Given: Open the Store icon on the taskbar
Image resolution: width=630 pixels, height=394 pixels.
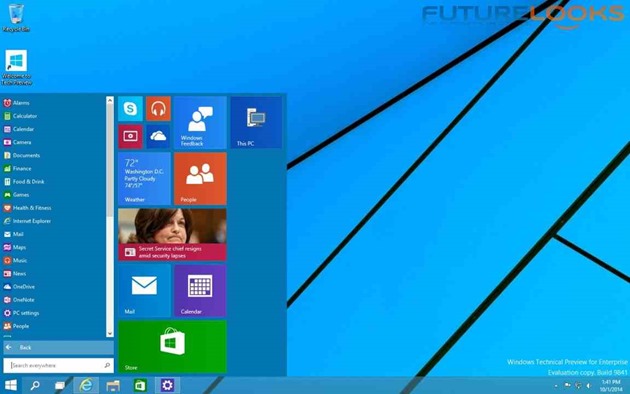Looking at the screenshot, I should point(140,386).
